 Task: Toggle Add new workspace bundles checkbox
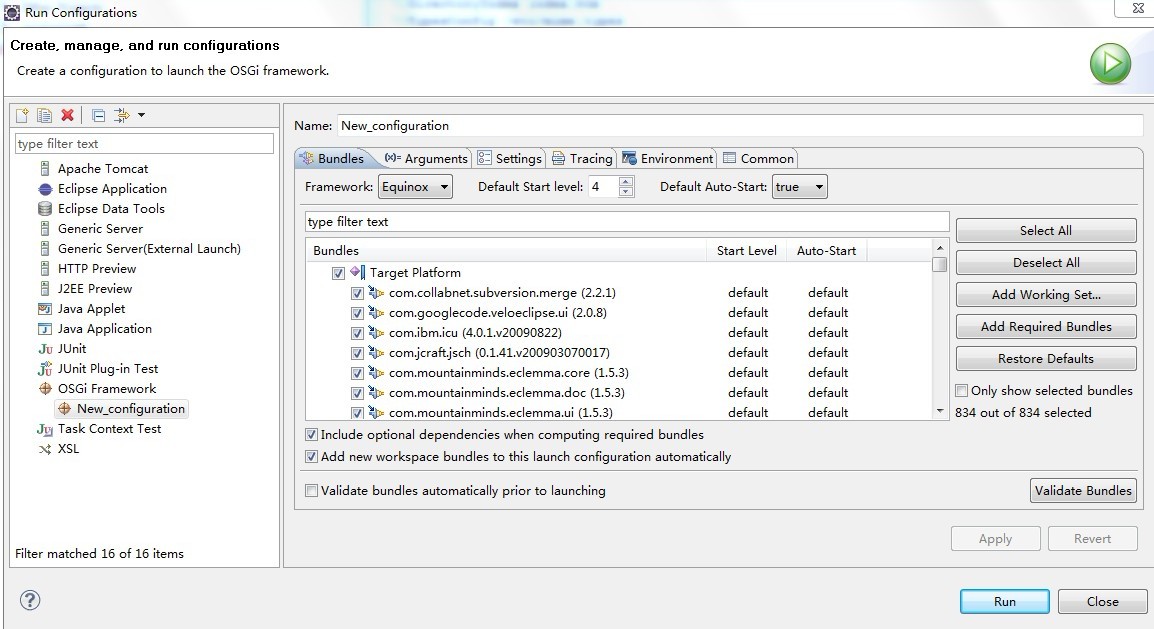point(311,457)
